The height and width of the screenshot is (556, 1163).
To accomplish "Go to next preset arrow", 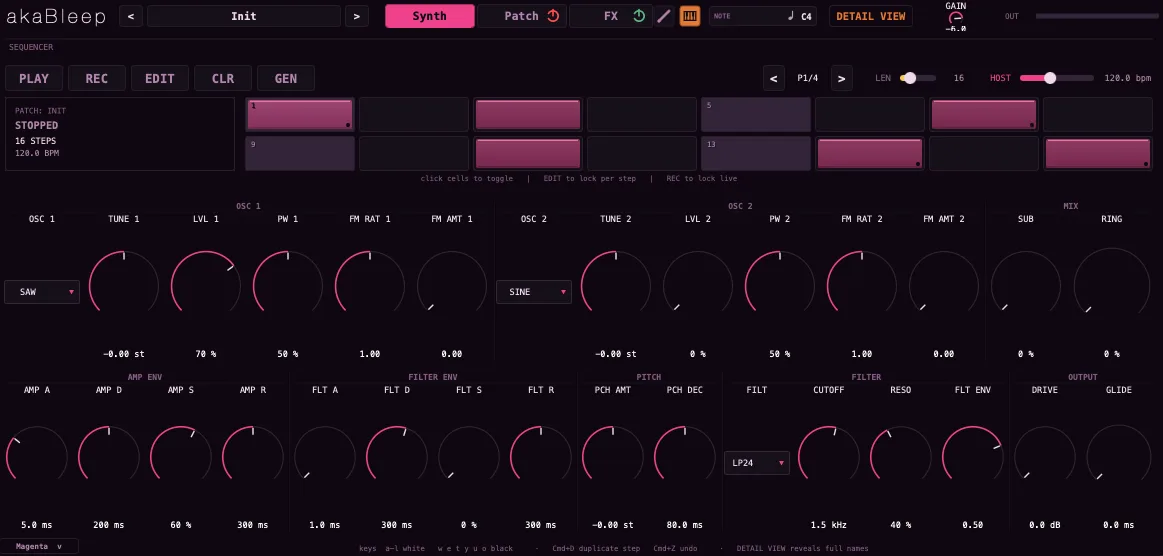I will point(357,16).
